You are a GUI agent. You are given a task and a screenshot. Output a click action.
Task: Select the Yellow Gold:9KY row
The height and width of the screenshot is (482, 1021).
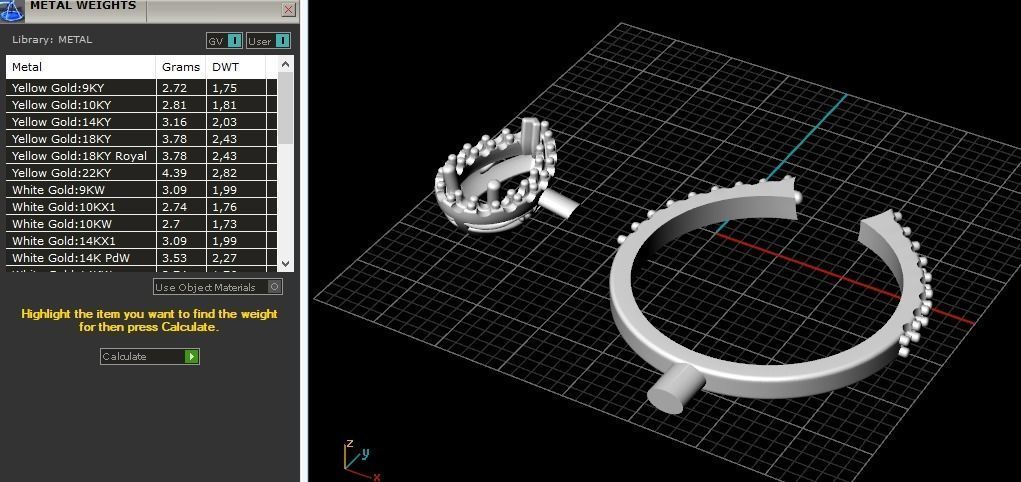(141, 88)
